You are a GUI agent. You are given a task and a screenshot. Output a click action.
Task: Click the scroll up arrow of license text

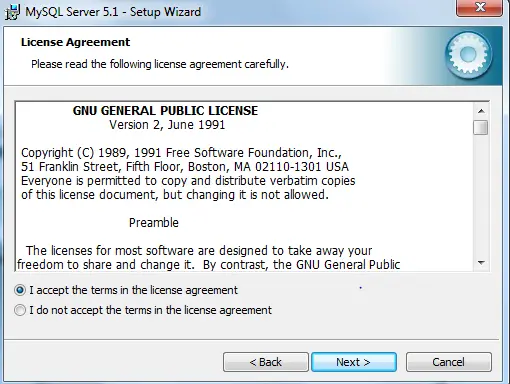(x=481, y=111)
